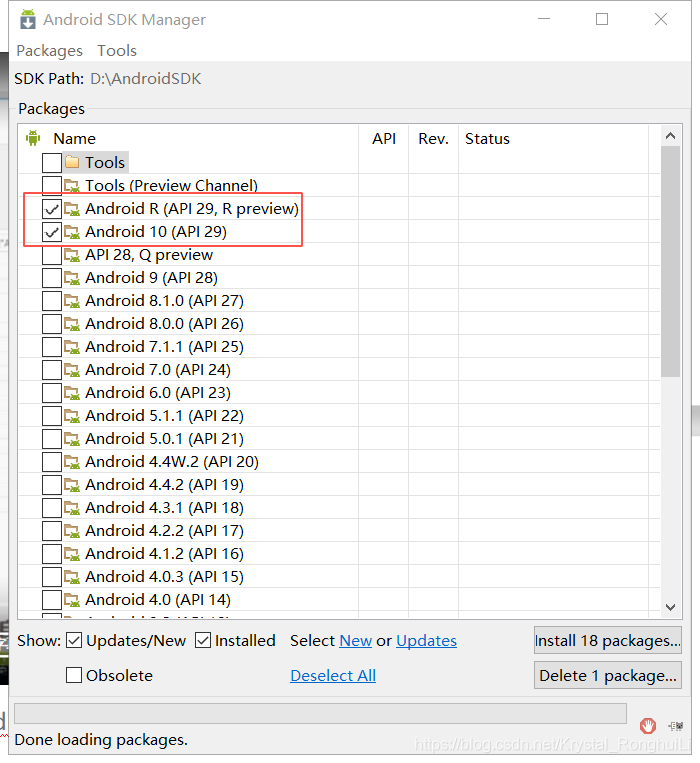Click the Android SDK Manager title bar icon
This screenshot has height=763, width=700.
(28, 19)
